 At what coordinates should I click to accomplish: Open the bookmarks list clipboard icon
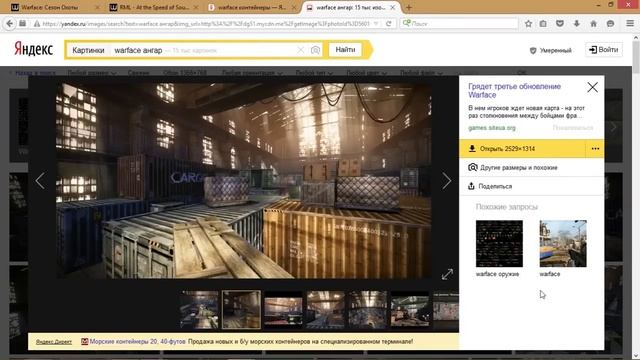(x=543, y=24)
